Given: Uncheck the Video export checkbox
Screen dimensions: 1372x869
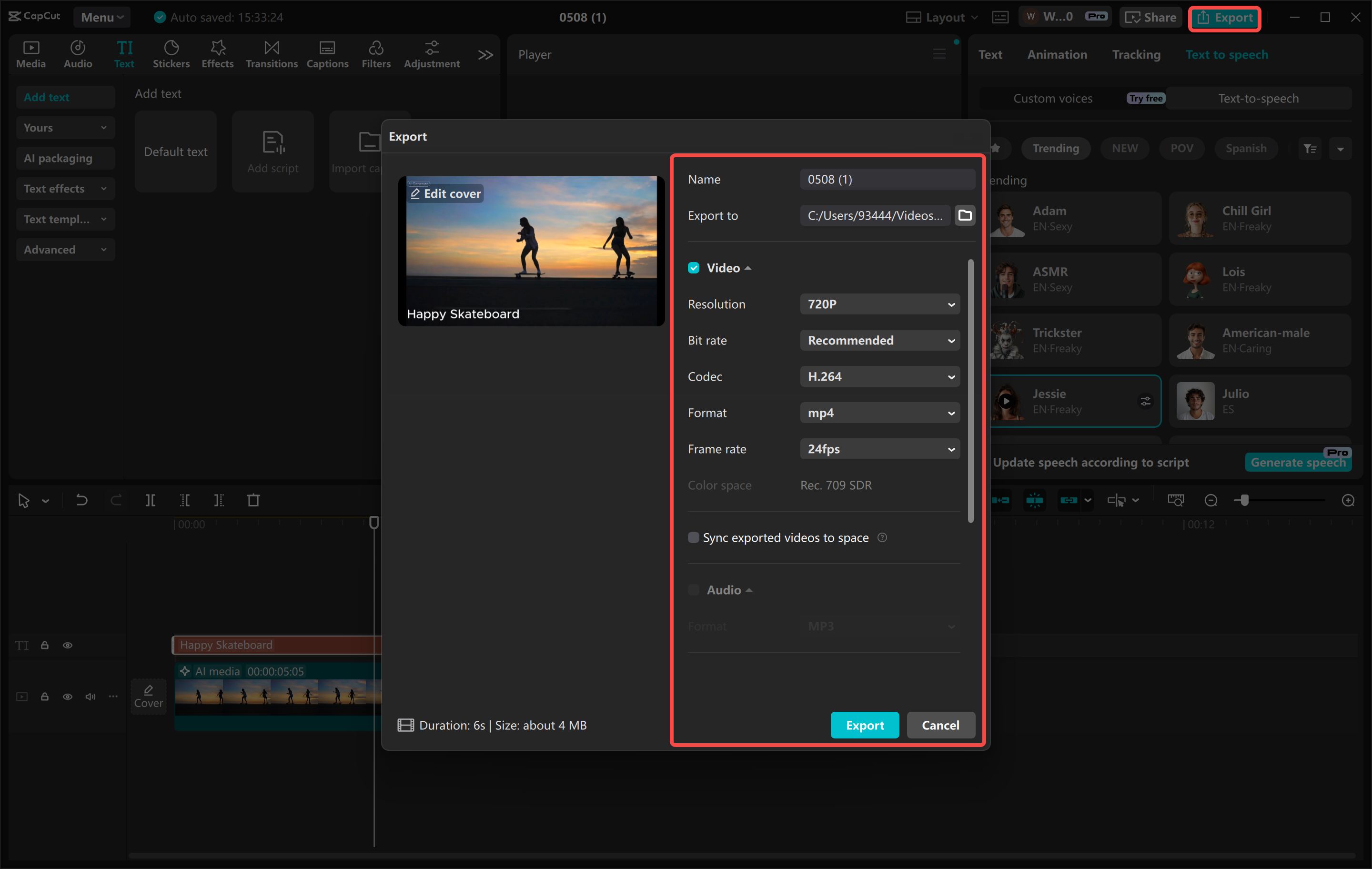Looking at the screenshot, I should (694, 267).
